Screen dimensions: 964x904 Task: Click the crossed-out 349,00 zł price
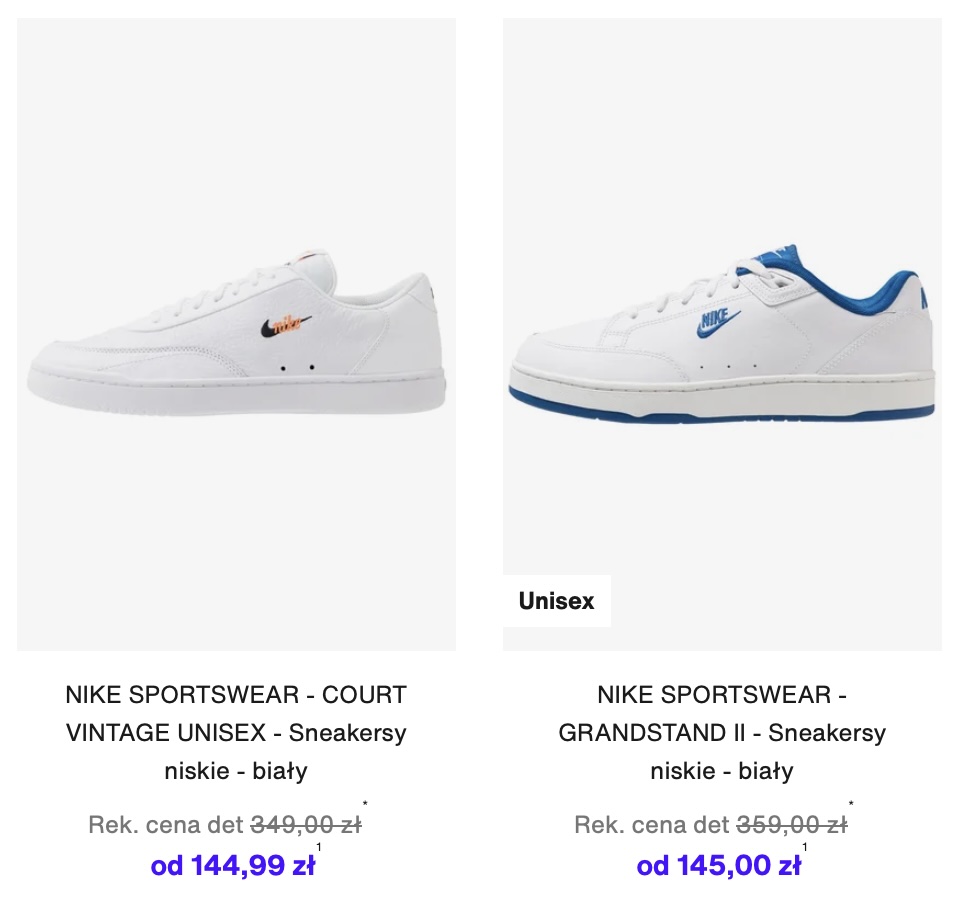306,825
